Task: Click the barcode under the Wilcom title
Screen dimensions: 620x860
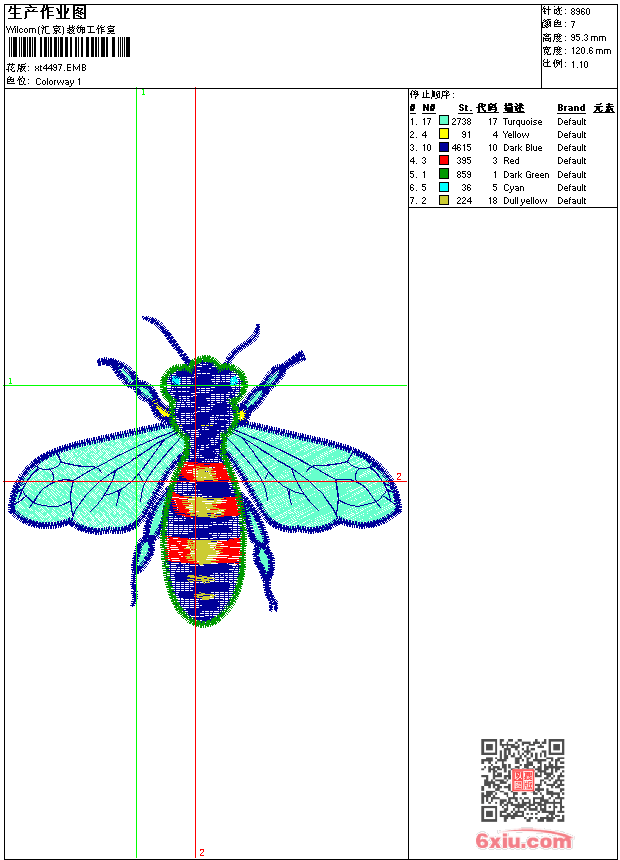Action: (68, 47)
